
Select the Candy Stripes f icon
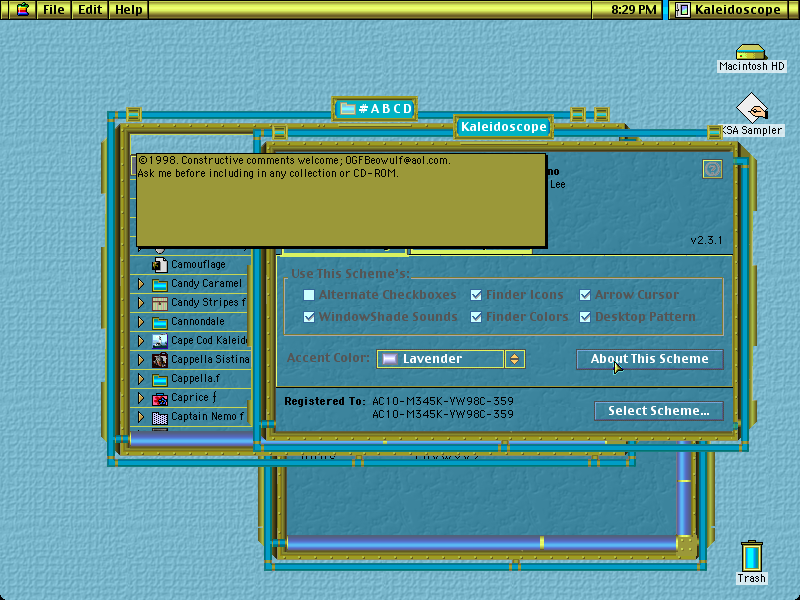tap(160, 303)
